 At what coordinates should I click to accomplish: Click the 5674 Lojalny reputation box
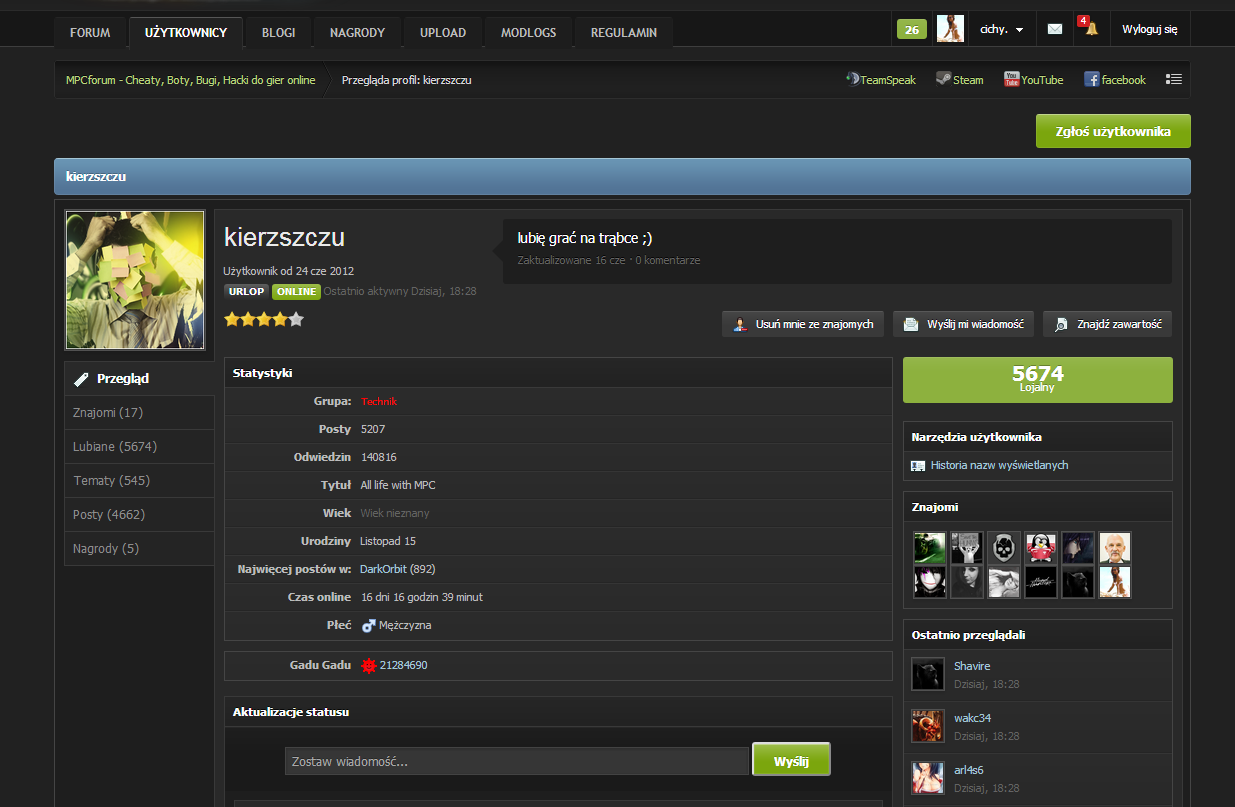[x=1038, y=379]
